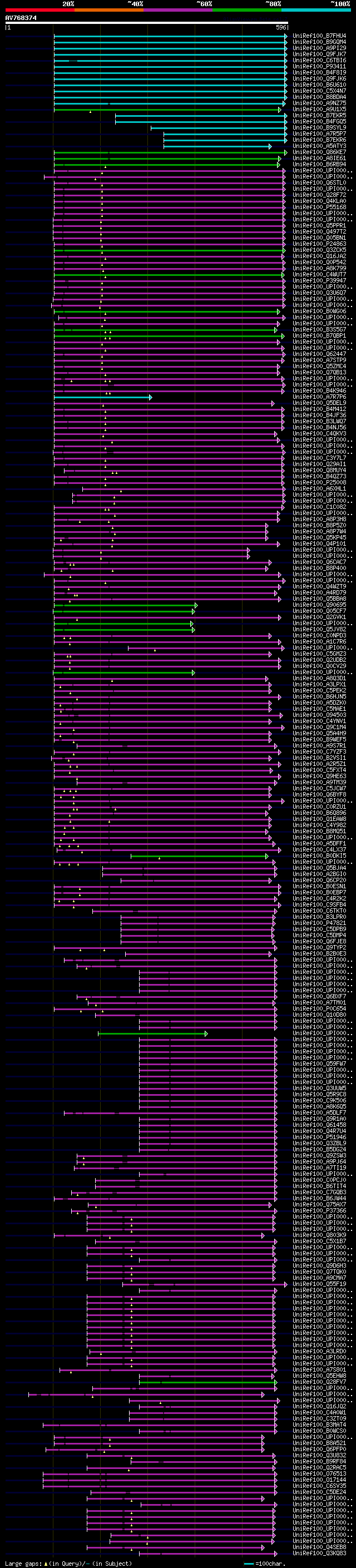The height and width of the screenshot is (1568, 356).
Task: Click the cyan ~100% identity legend segment
Action: [316, 11]
